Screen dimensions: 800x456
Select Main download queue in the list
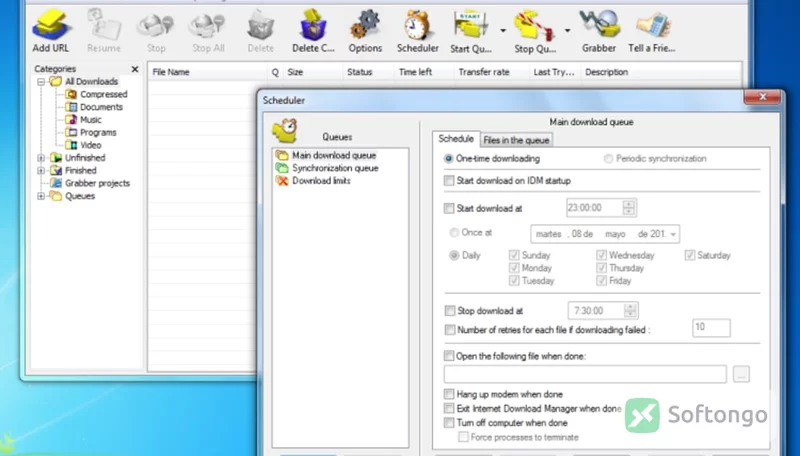[326, 155]
